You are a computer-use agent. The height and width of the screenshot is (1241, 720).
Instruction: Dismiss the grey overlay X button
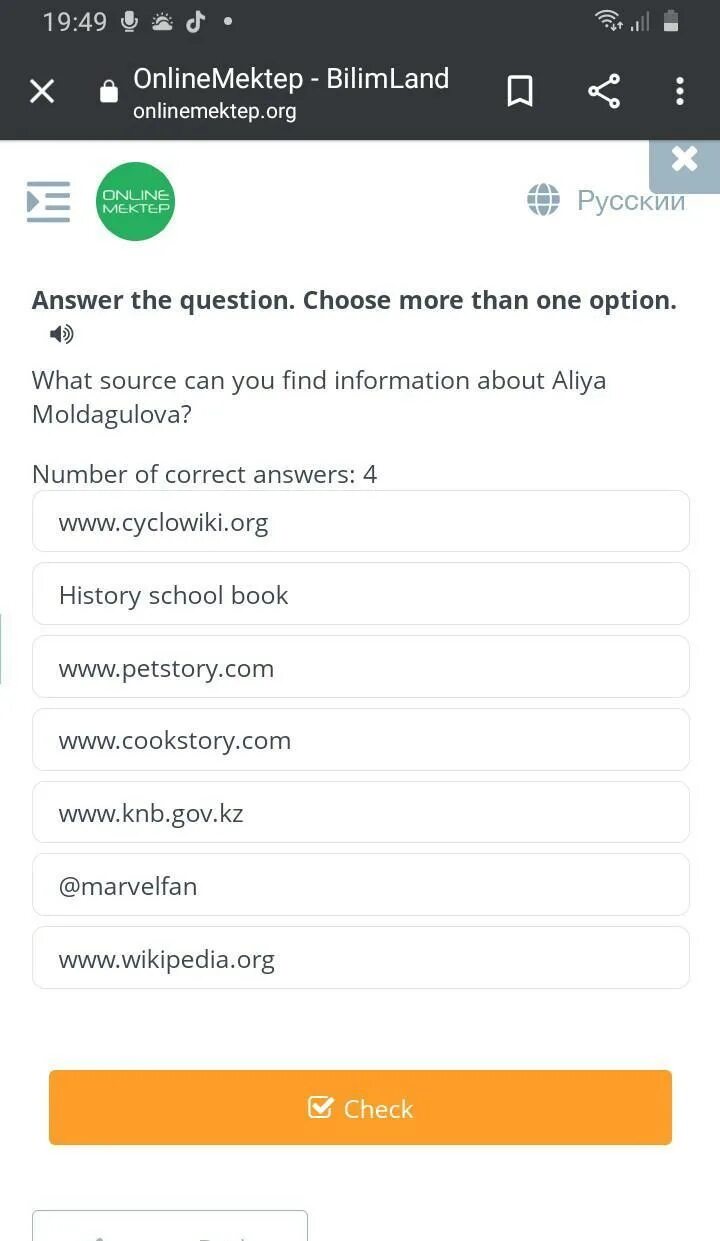pyautogui.click(x=685, y=160)
